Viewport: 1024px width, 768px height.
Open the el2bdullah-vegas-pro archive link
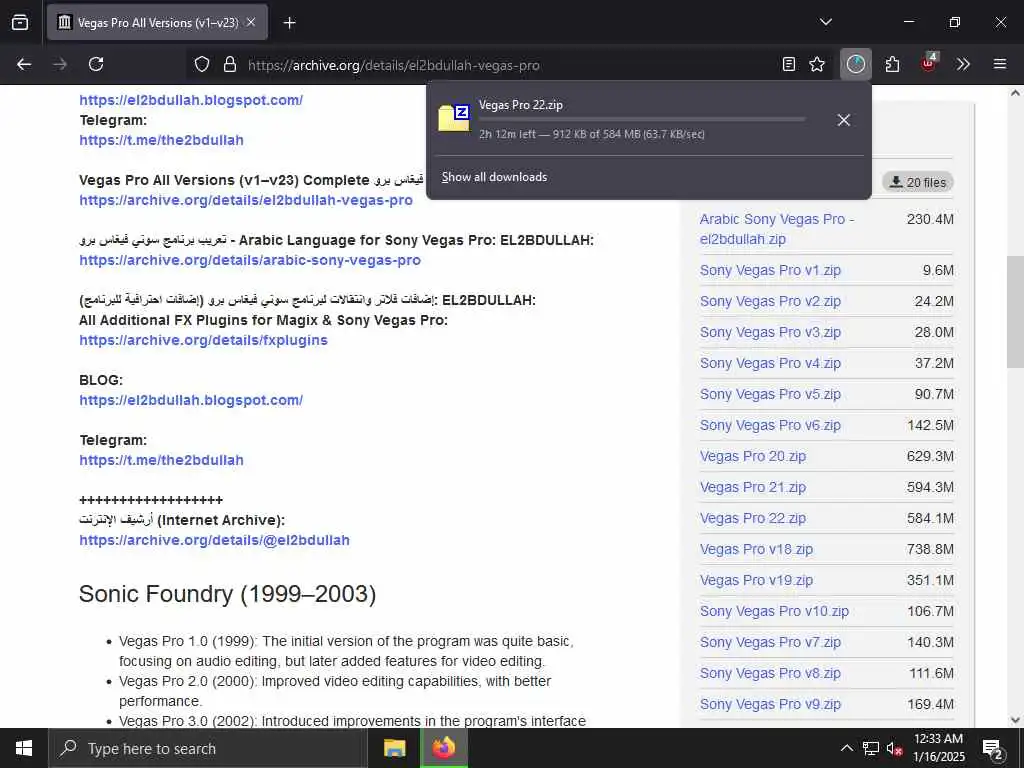(246, 200)
